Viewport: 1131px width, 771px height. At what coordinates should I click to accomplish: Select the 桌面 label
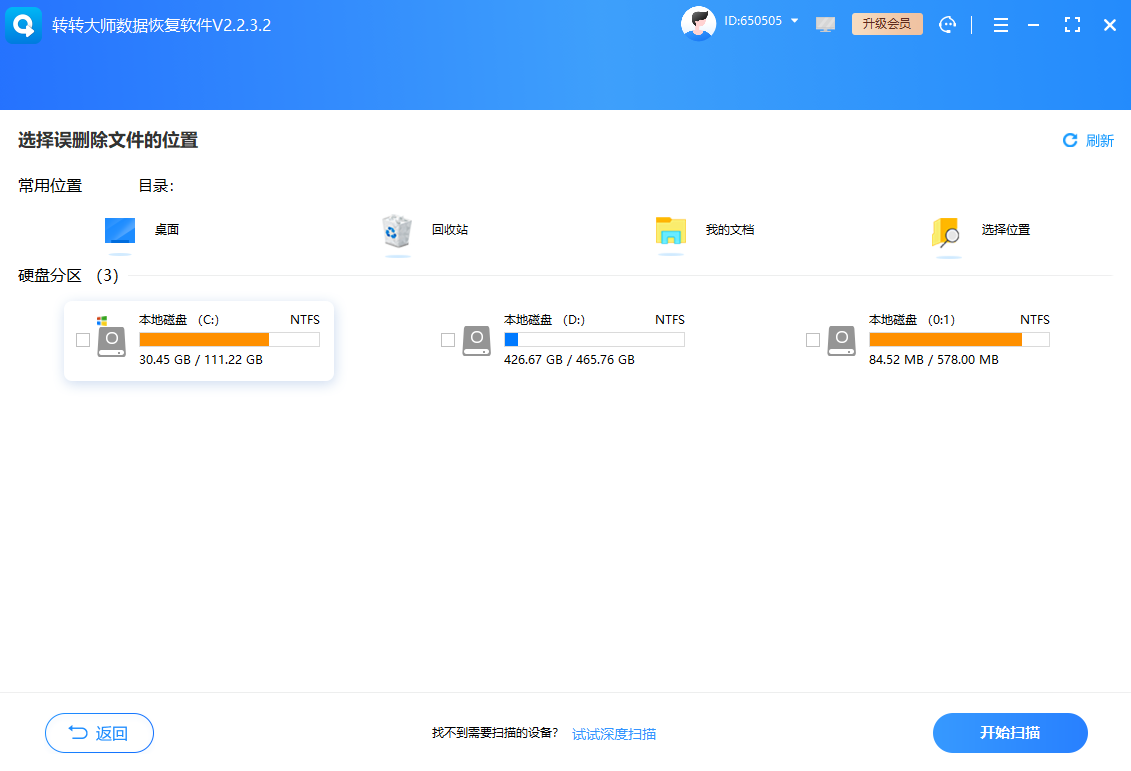(167, 229)
